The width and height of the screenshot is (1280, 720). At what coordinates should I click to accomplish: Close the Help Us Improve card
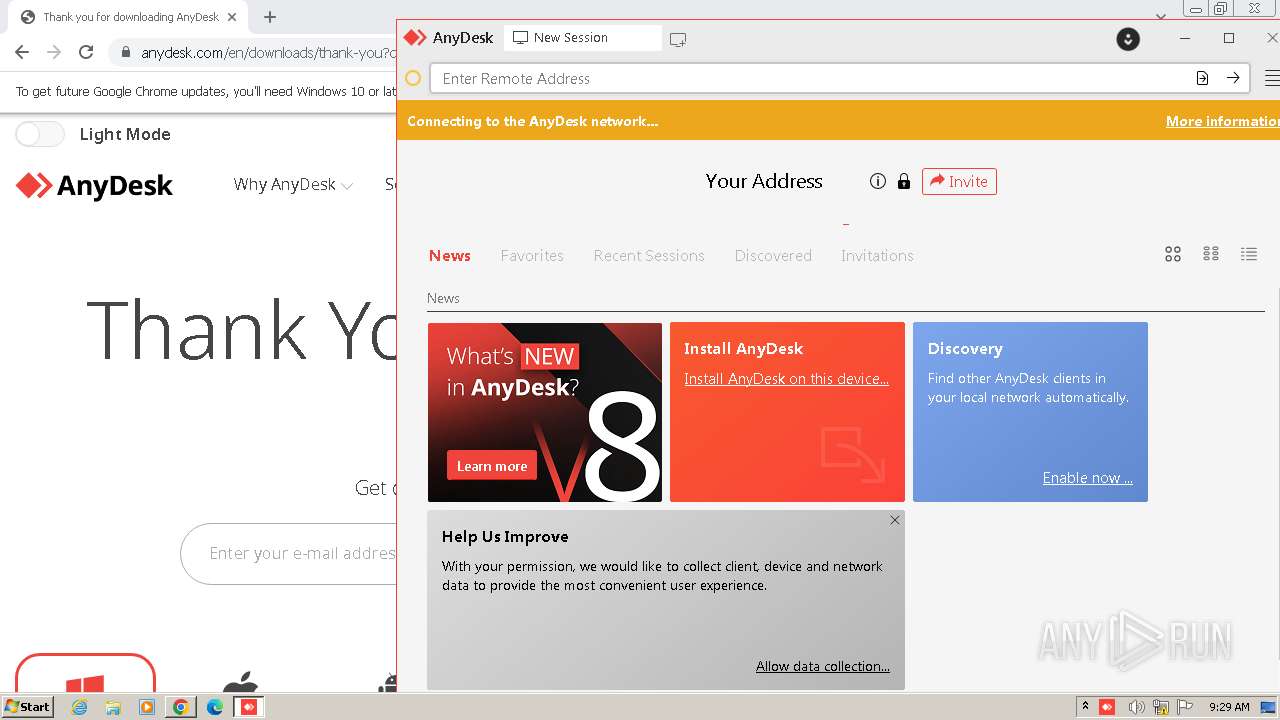tap(895, 520)
